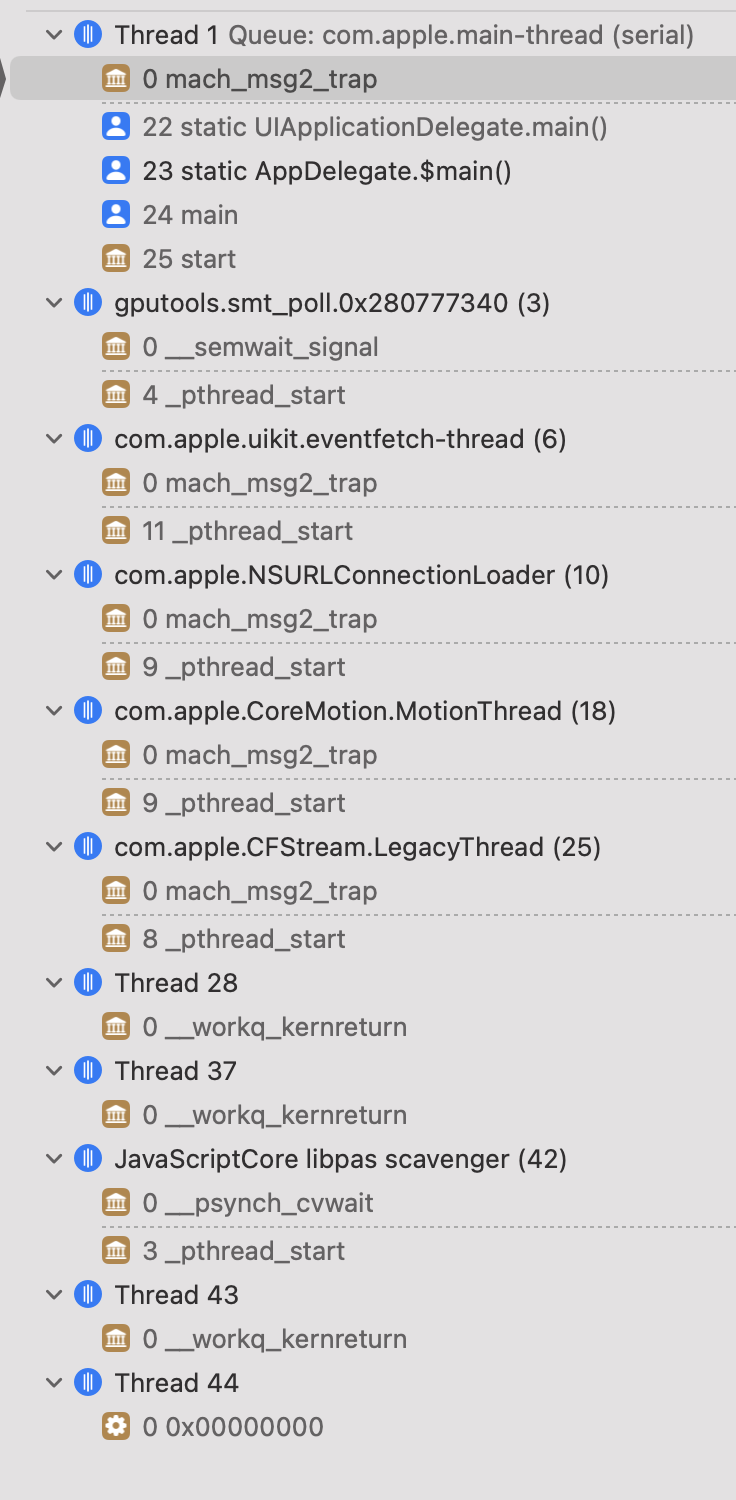
Task: Click the person icon for UIApplicationDelegate.main()
Action: (x=116, y=126)
